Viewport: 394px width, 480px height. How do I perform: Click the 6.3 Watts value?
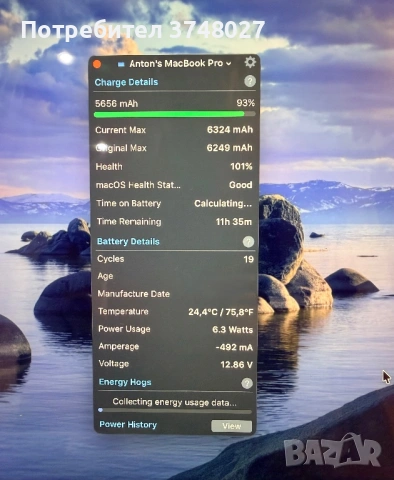pyautogui.click(x=233, y=330)
